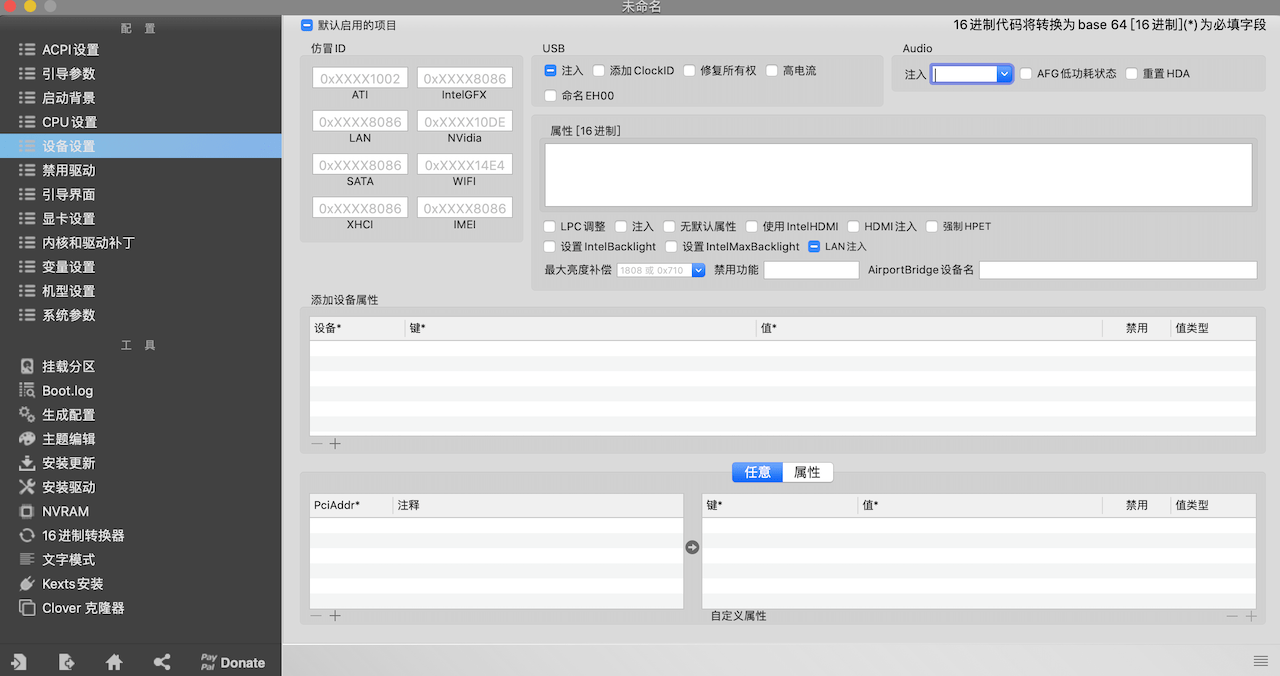Click the IntelGFX fake ID field
This screenshot has width=1280, height=676.
[x=464, y=79]
